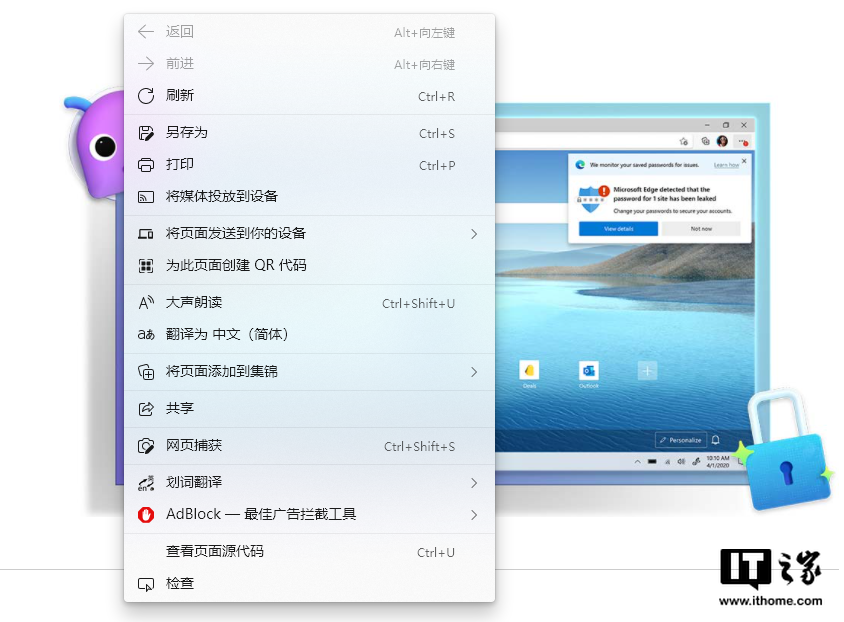
Task: Select the Ctrl+Shift+U shortcut text
Action: coord(419,304)
